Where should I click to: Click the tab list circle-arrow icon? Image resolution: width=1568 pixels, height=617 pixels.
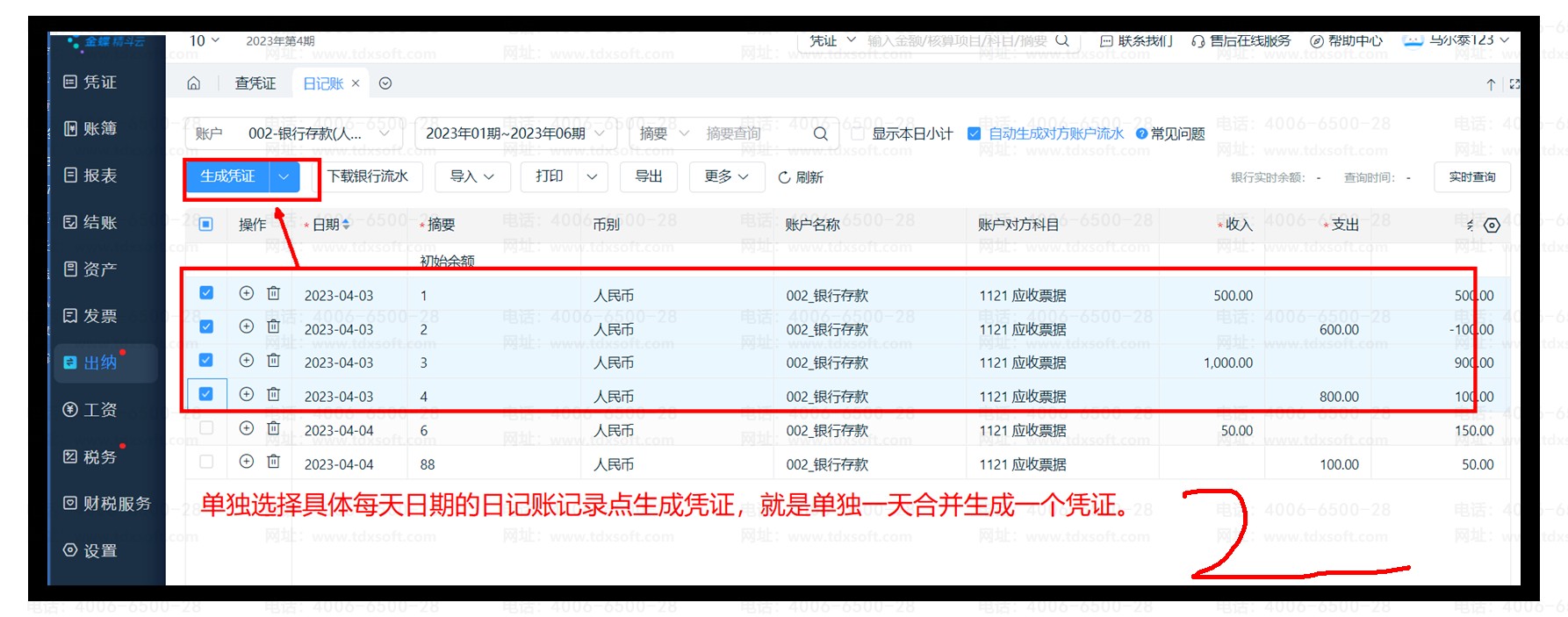(x=385, y=83)
